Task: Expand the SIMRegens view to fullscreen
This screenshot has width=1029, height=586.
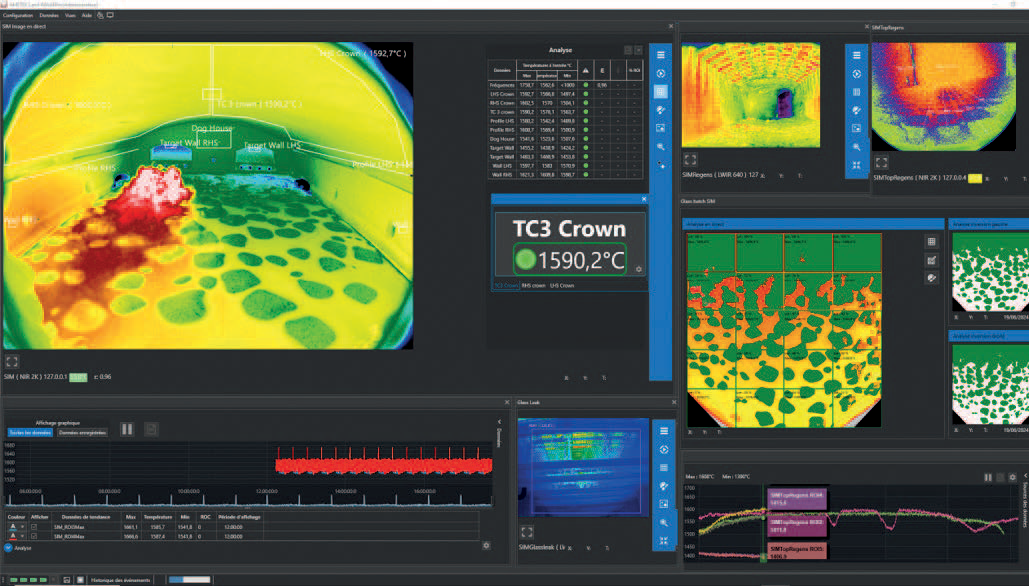Action: click(x=690, y=159)
